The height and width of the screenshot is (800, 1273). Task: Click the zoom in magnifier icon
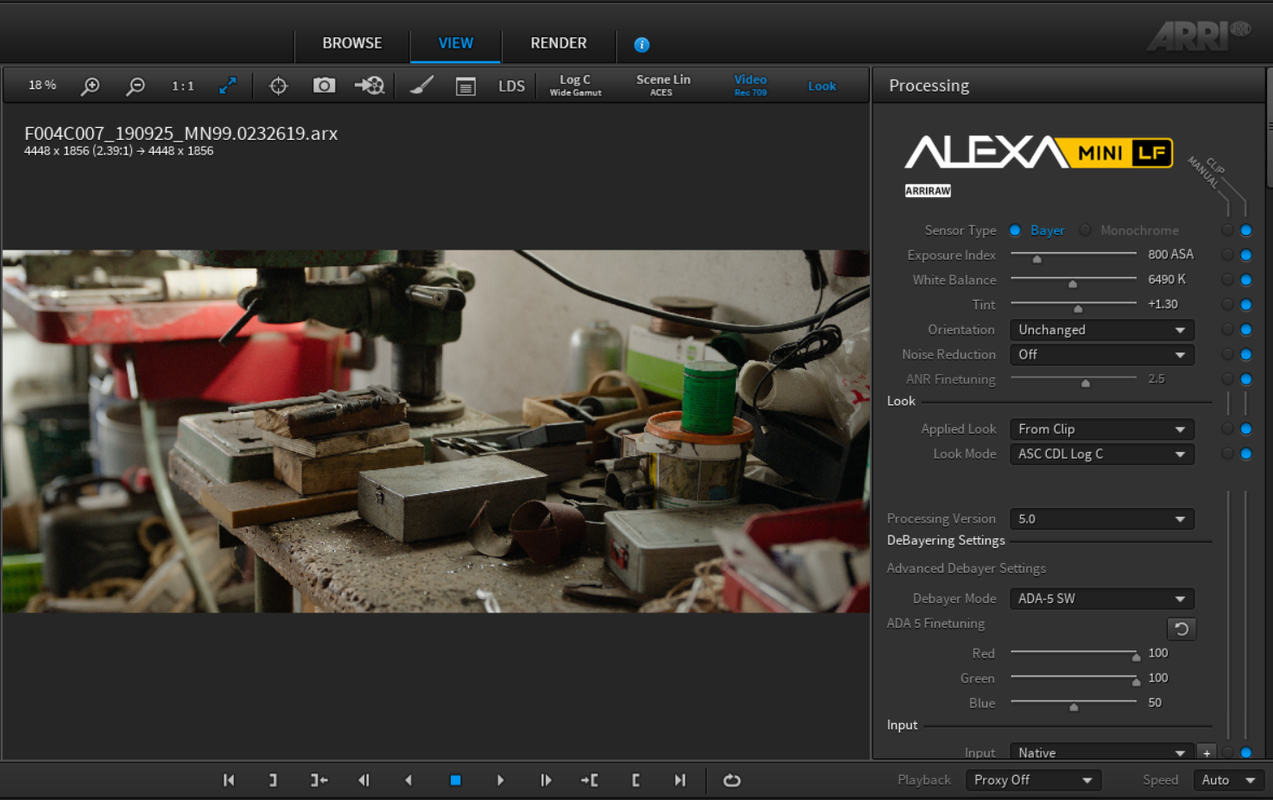(x=90, y=86)
